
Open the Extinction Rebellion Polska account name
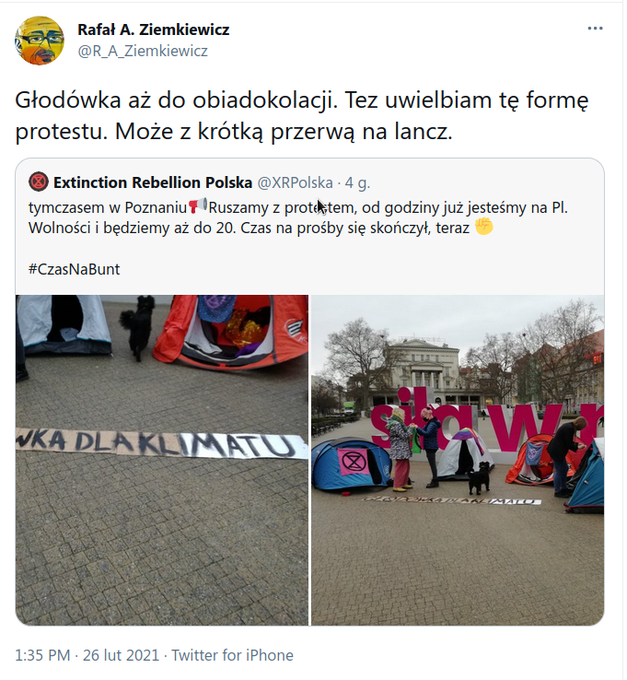[153, 183]
